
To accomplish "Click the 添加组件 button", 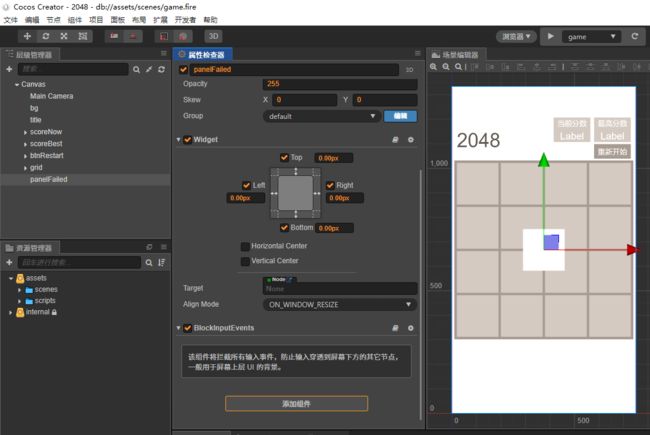I will point(296,403).
